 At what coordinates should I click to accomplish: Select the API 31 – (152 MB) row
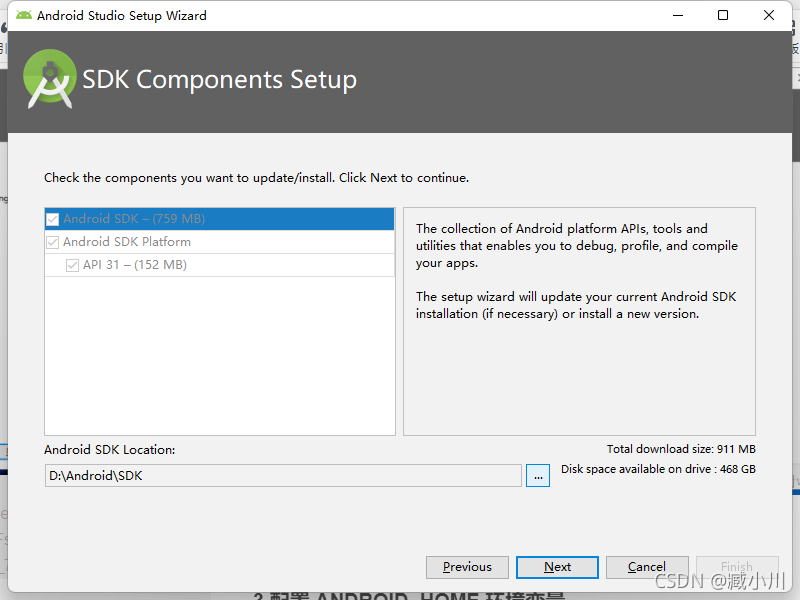(x=219, y=265)
